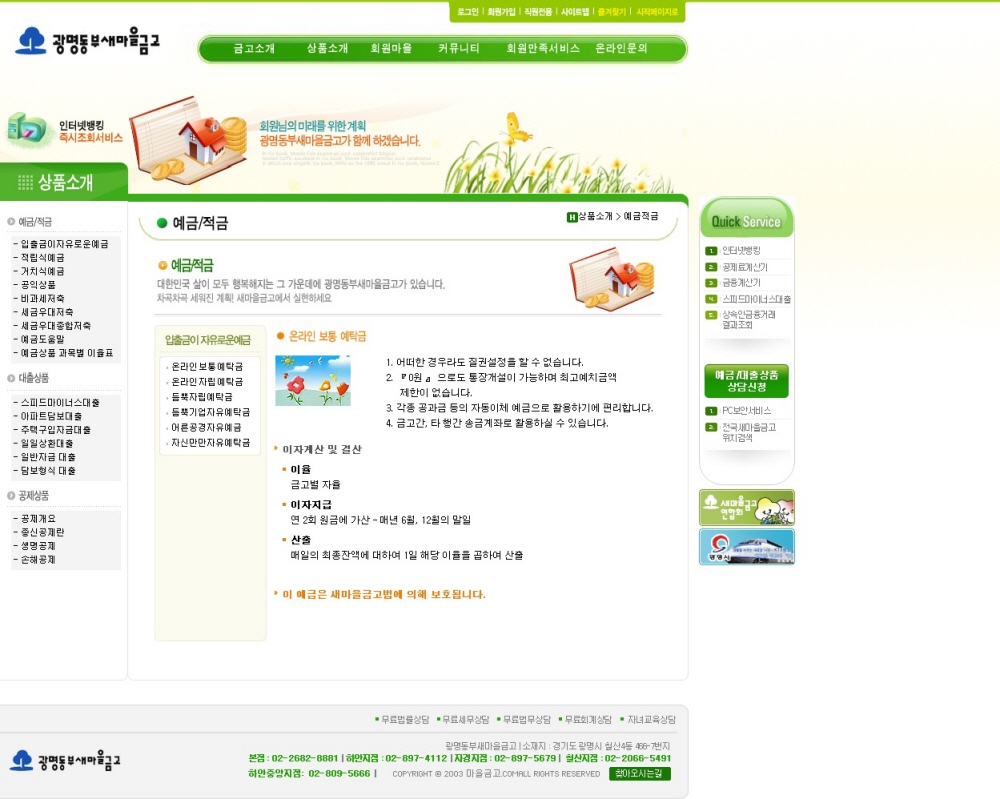Open 스피드마이너스대출 in the sidebar
The height and width of the screenshot is (799, 1000).
click(60, 402)
